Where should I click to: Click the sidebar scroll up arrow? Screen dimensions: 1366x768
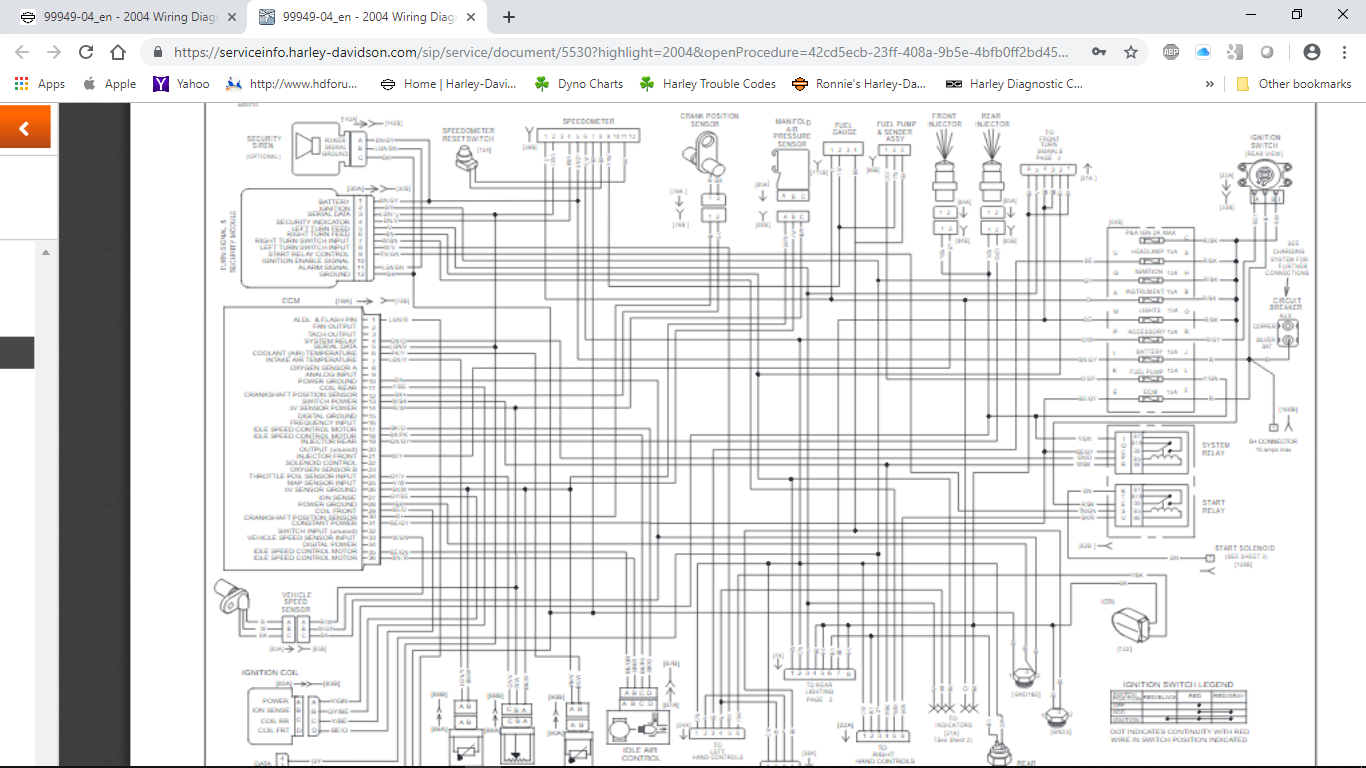pos(45,253)
